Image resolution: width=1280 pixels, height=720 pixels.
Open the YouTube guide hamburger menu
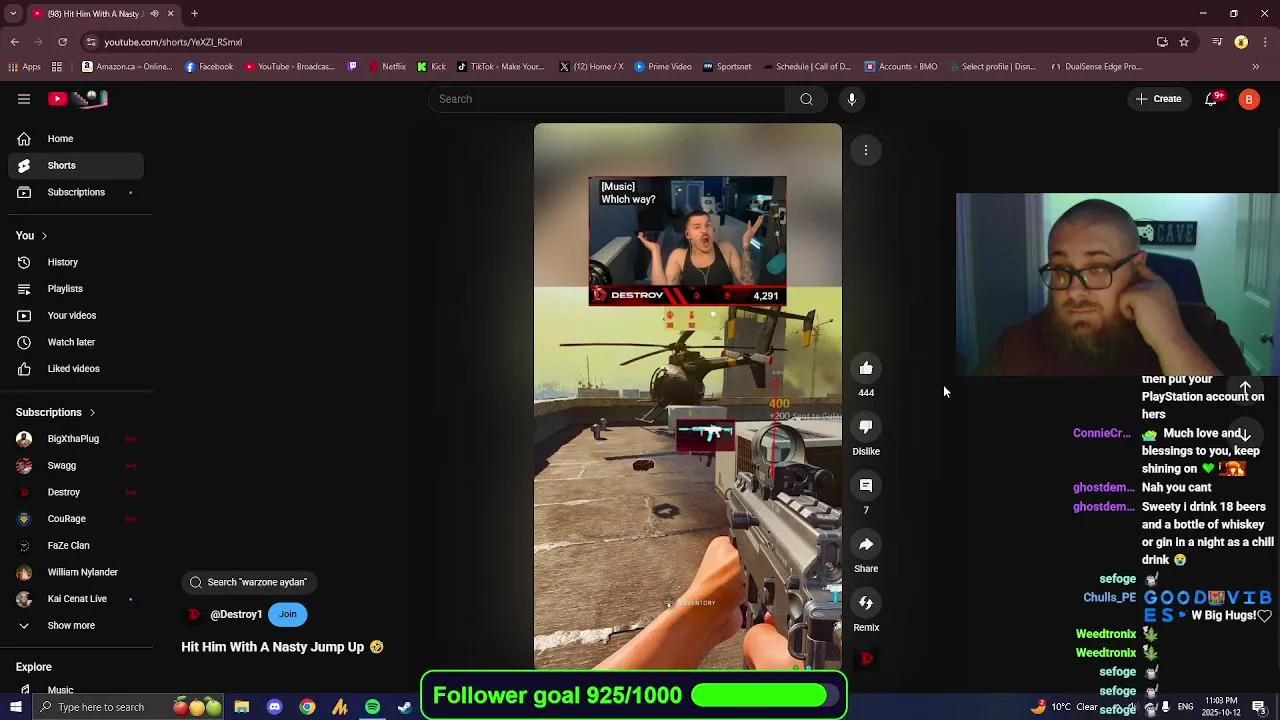coord(24,99)
